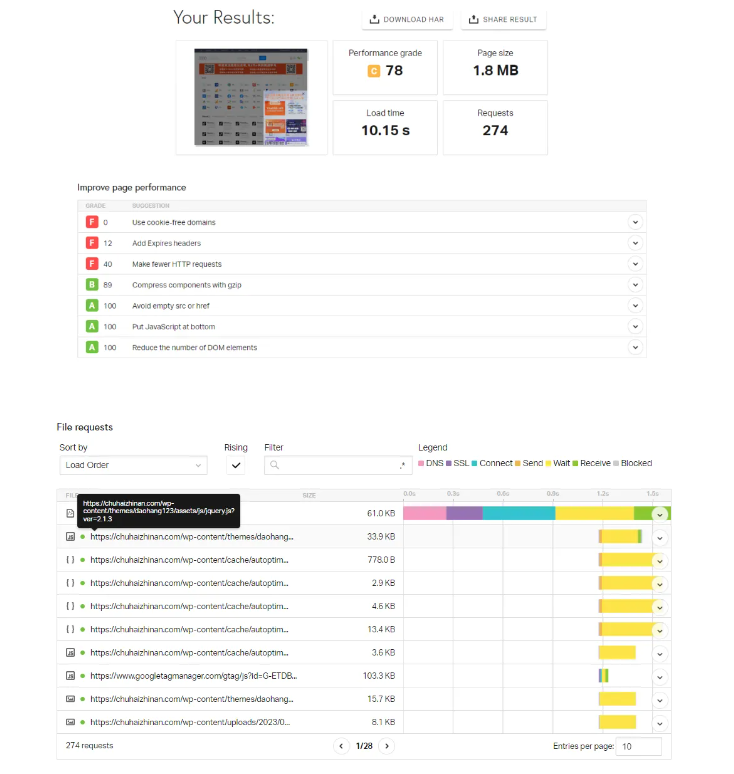Click the document icon of the 61.0 KB request
This screenshot has height=774, width=734.
pyautogui.click(x=70, y=513)
